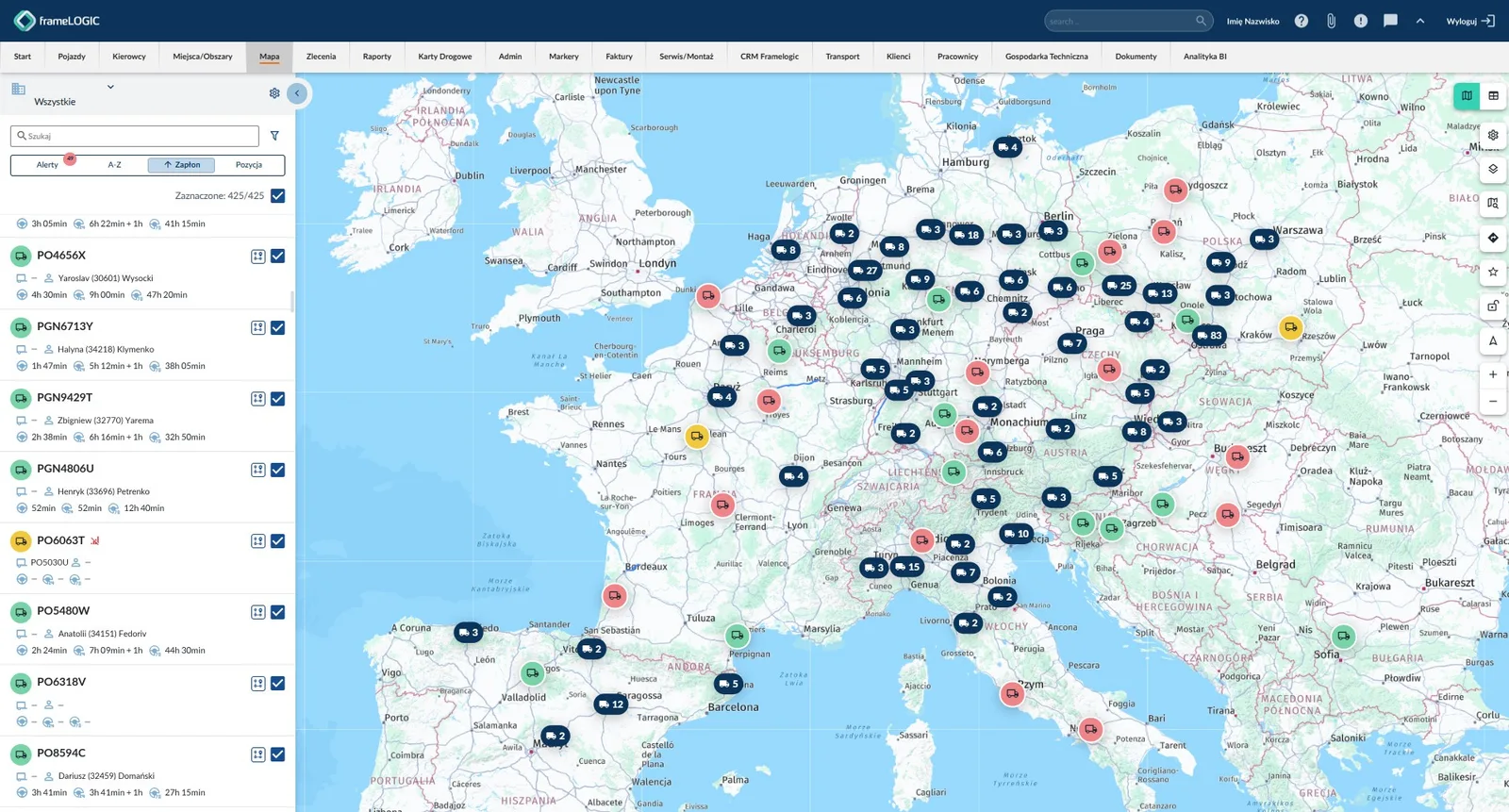This screenshot has height=812, width=1509.
Task: Switch to map view icon
Action: pos(1467,95)
